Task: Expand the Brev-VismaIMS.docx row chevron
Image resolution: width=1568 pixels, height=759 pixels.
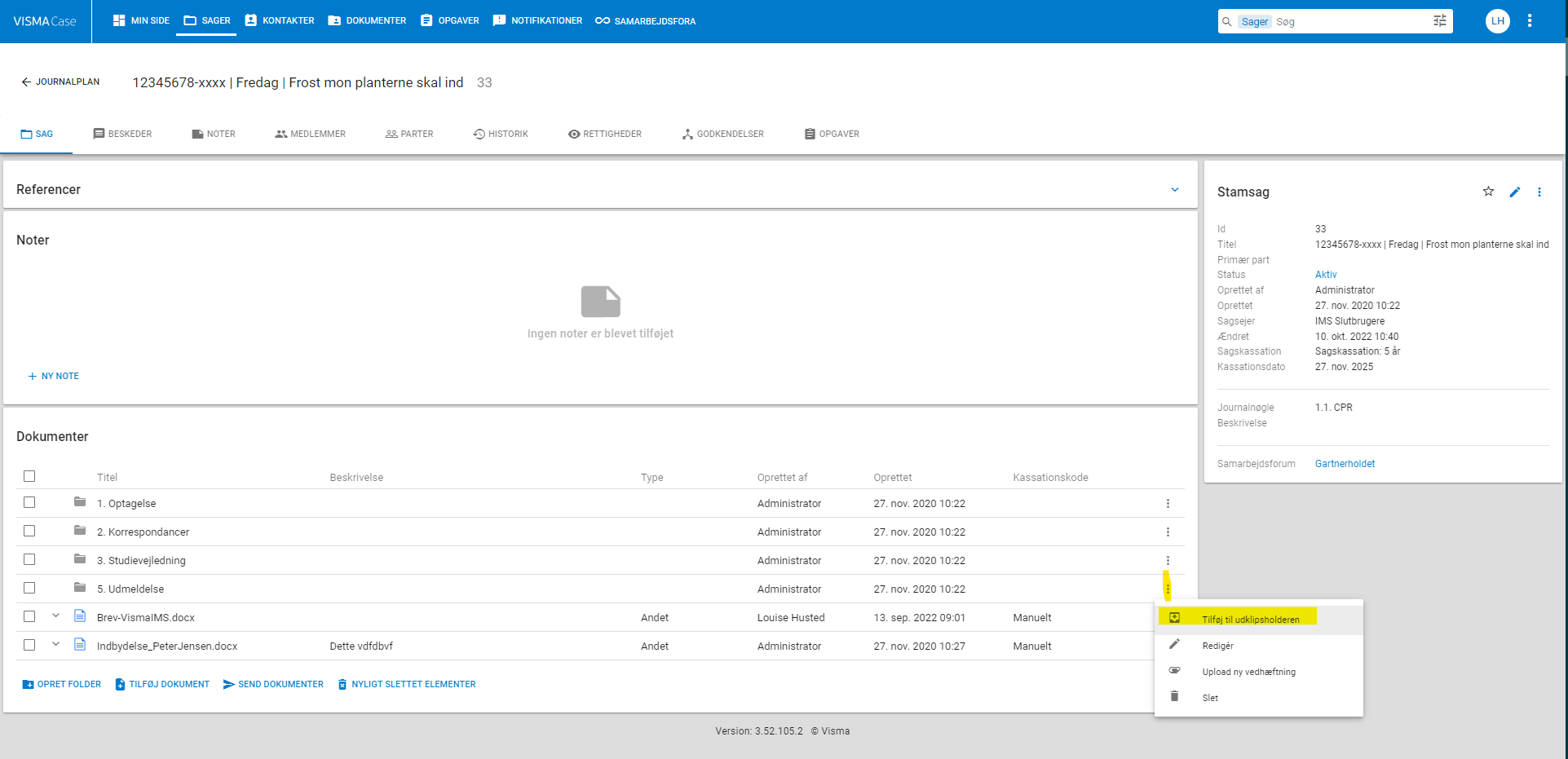Action: pyautogui.click(x=55, y=616)
